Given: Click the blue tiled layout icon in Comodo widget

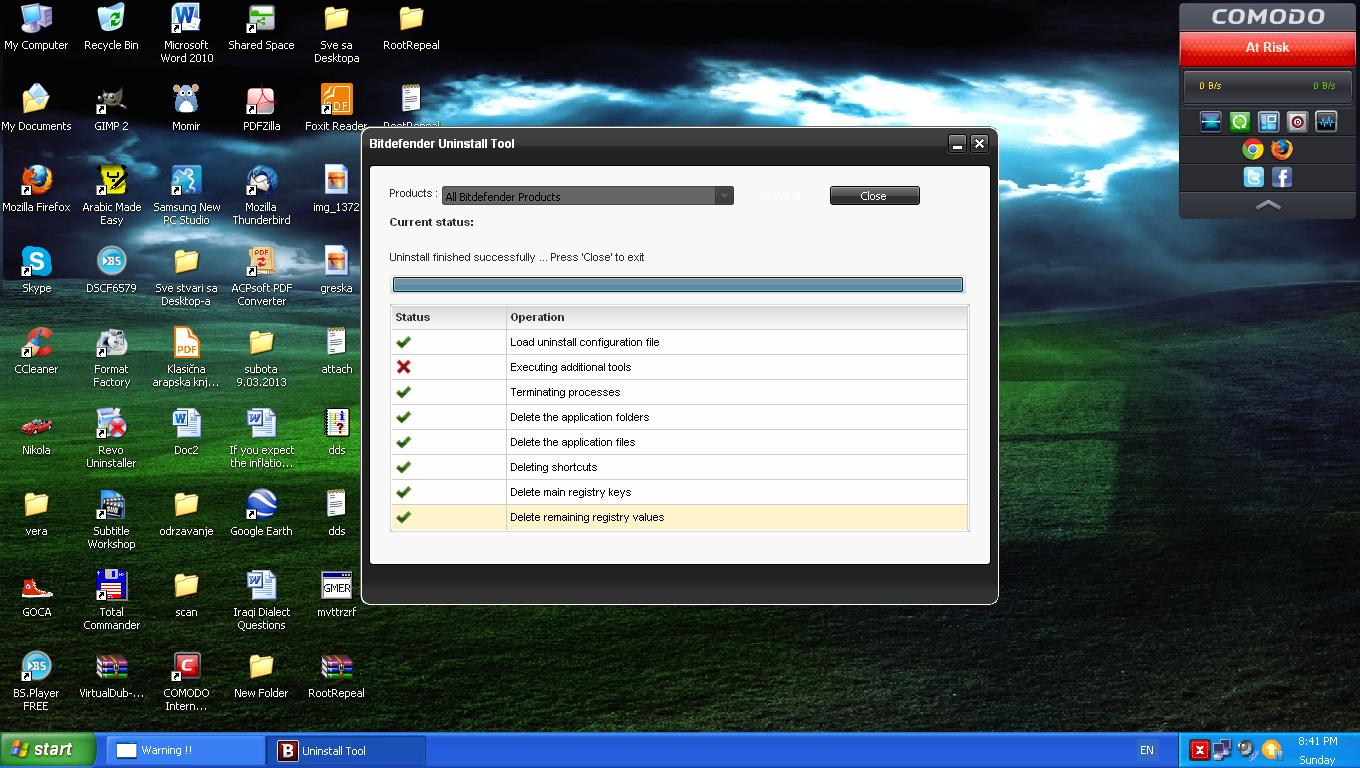Looking at the screenshot, I should coord(1268,122).
